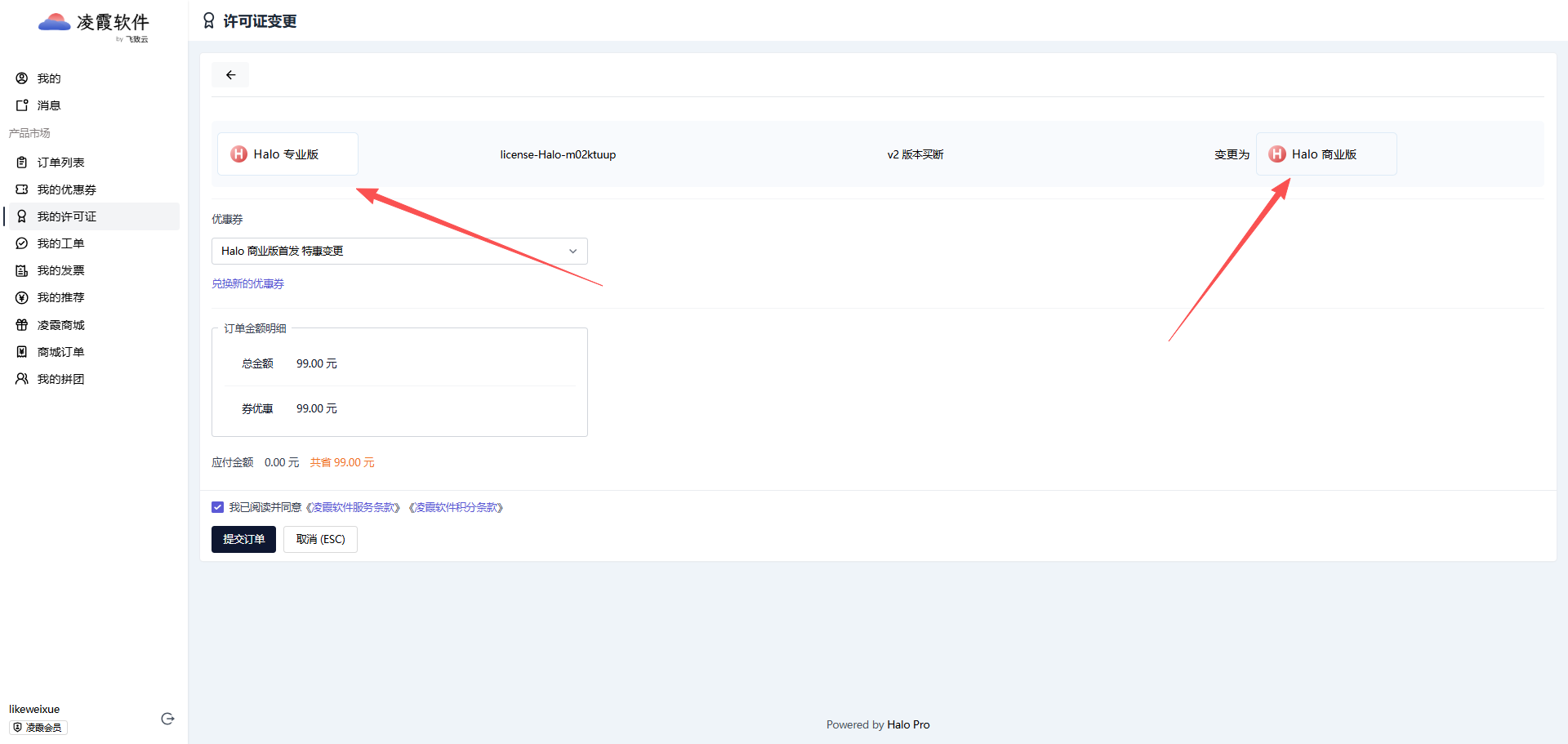
Task: Click the 我的优惠券 coupon icon
Action: point(22,189)
